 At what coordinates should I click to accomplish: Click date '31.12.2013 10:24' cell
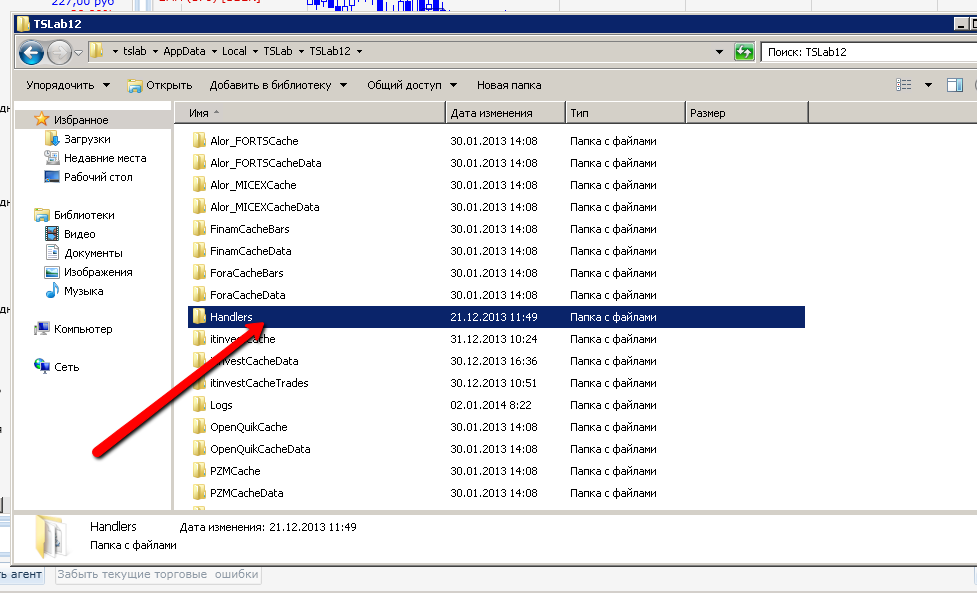pos(494,339)
